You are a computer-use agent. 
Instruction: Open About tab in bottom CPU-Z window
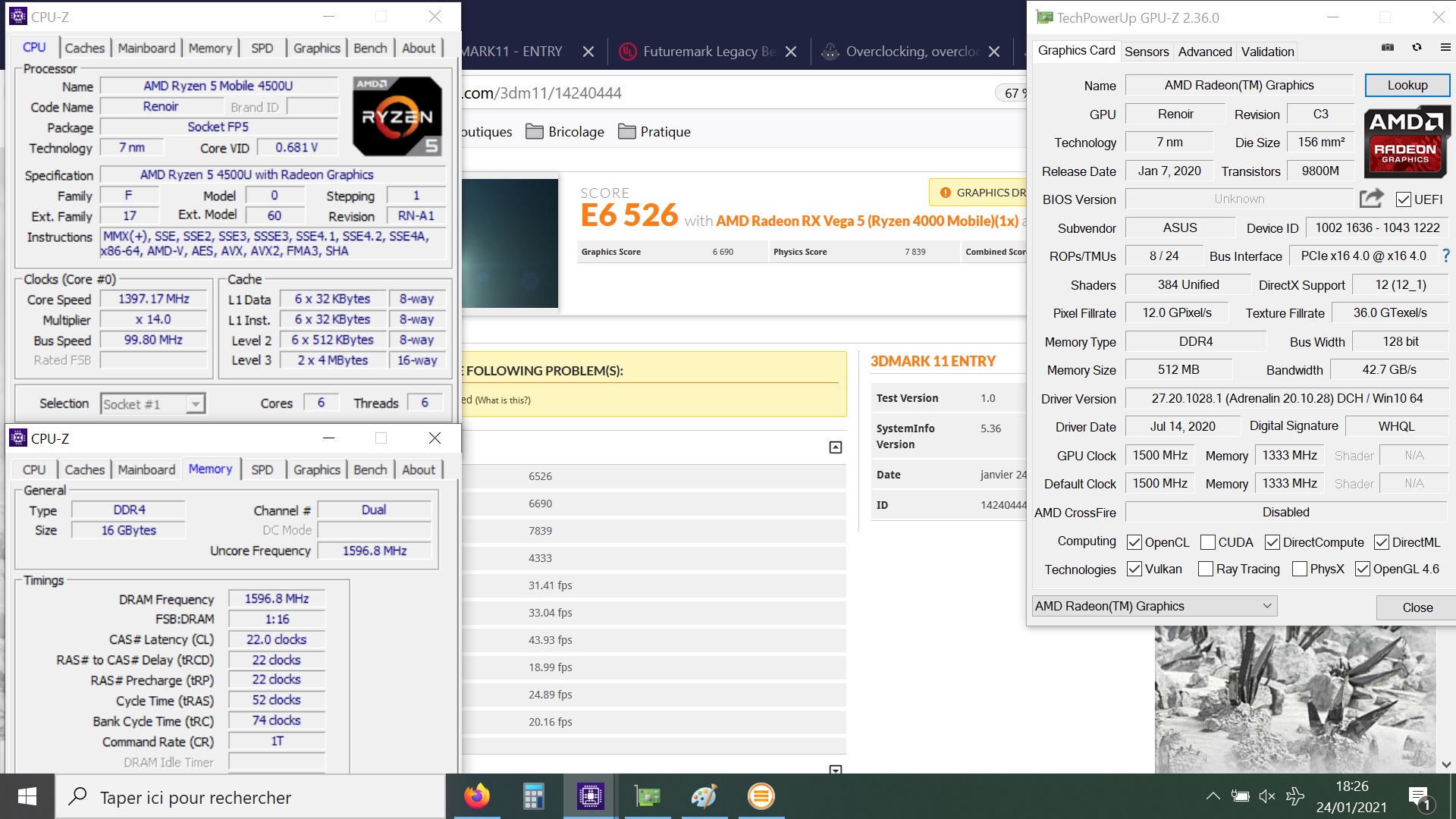[419, 469]
